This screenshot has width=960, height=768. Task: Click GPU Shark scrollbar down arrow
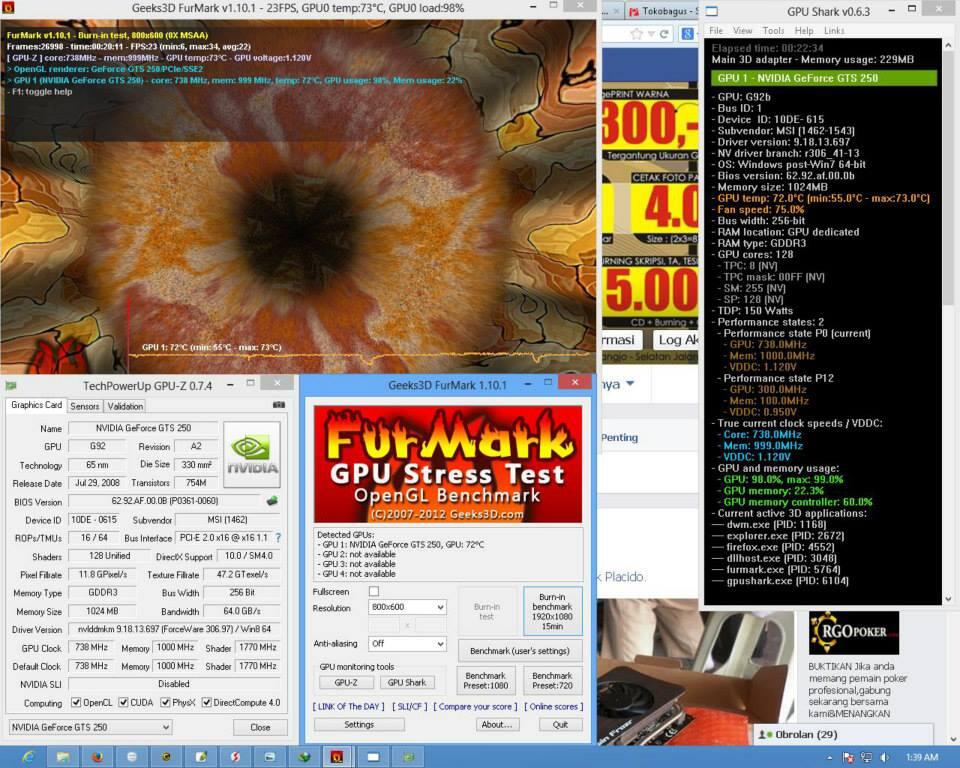click(x=948, y=598)
